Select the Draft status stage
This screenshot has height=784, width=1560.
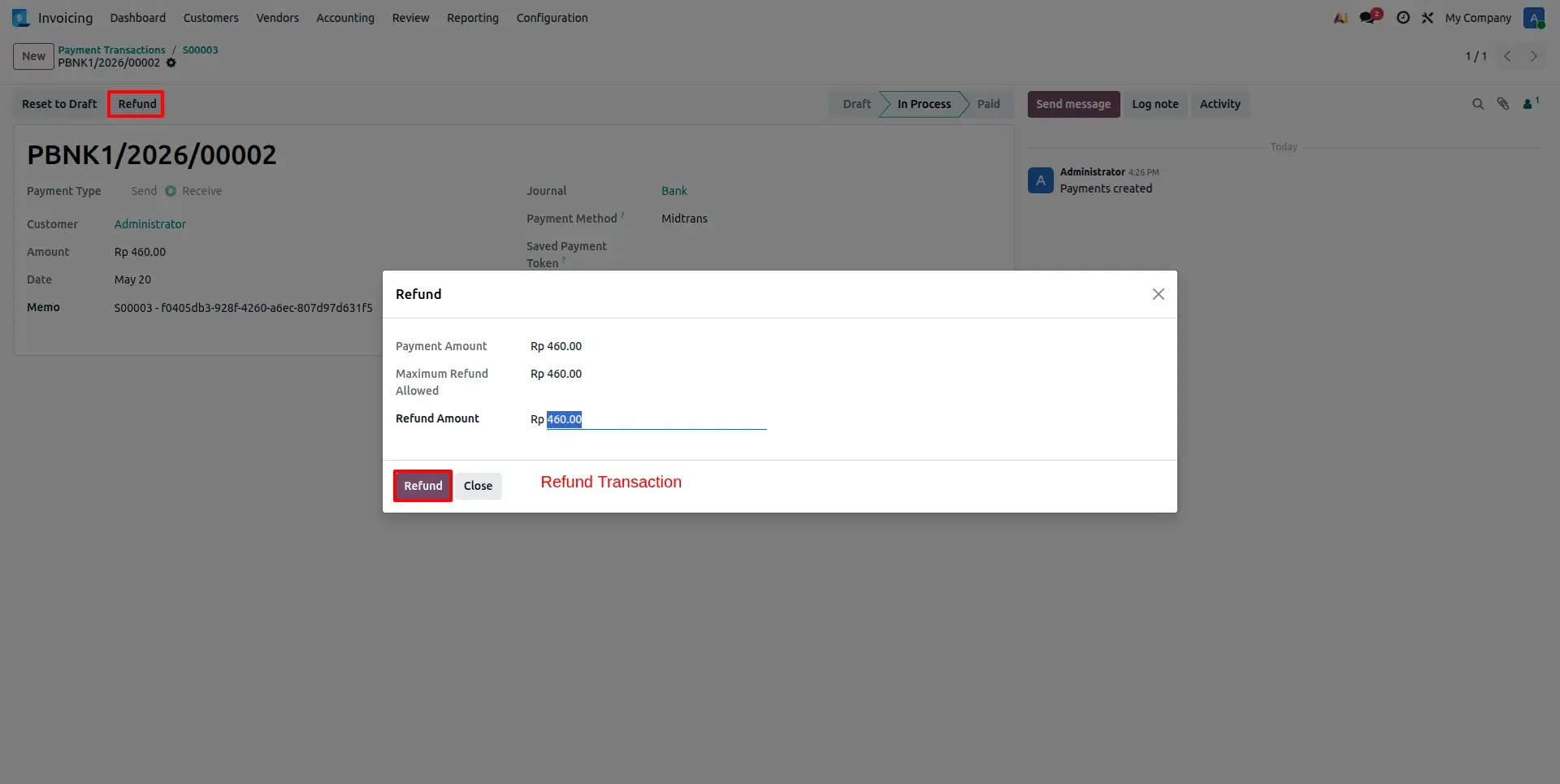point(856,104)
